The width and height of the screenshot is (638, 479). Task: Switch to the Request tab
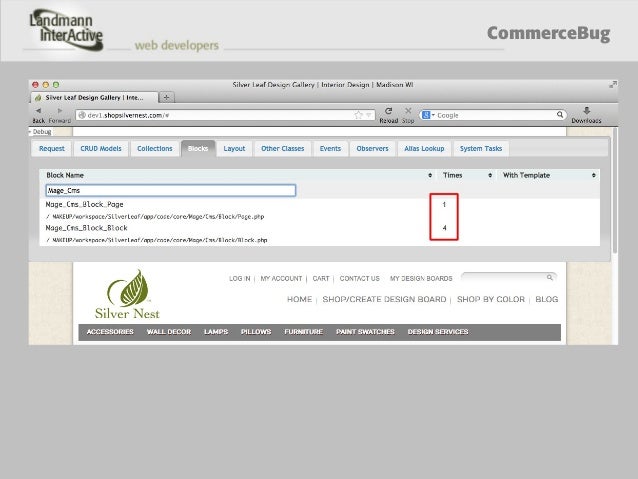[52, 149]
